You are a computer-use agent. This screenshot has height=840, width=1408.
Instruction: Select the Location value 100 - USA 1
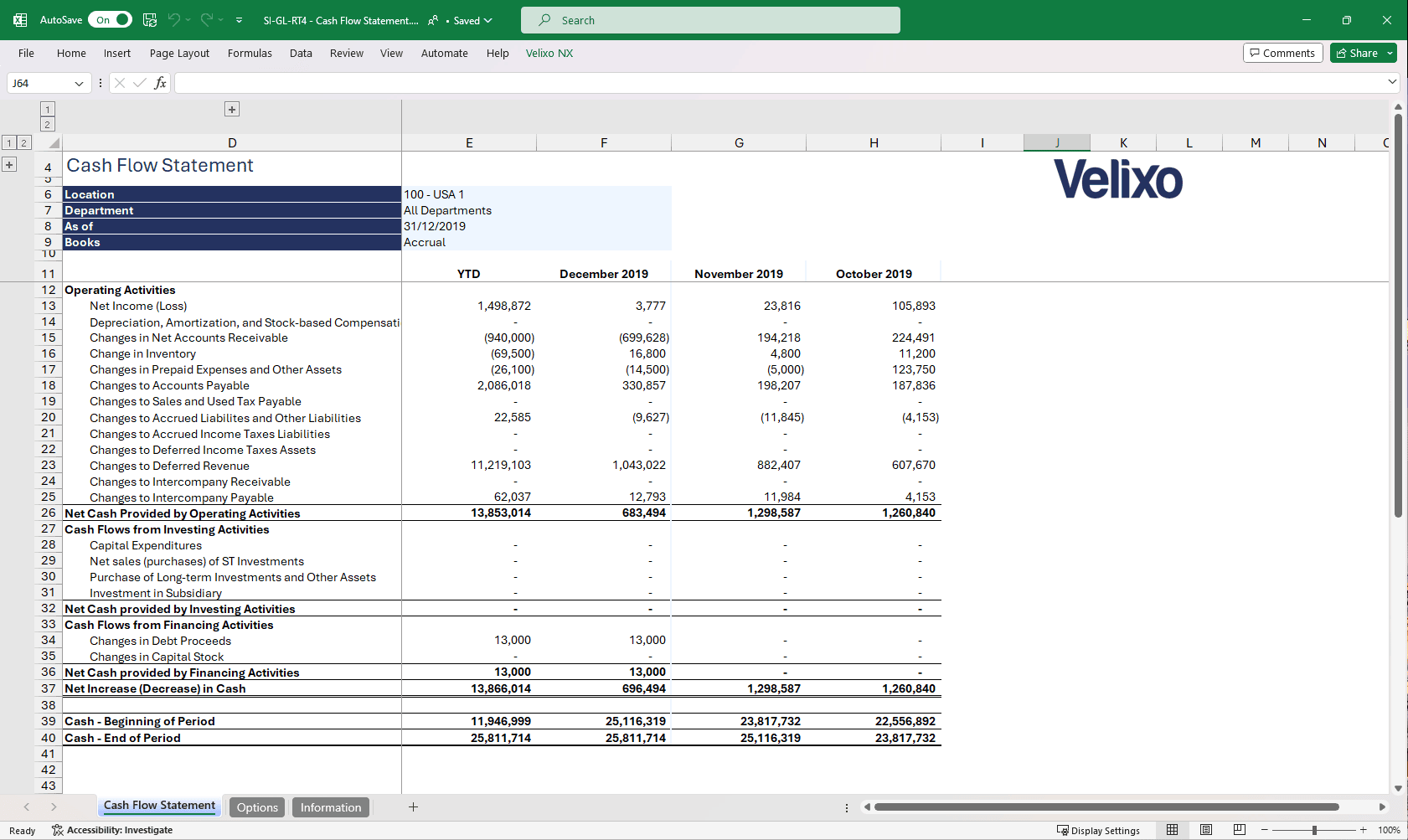click(469, 194)
